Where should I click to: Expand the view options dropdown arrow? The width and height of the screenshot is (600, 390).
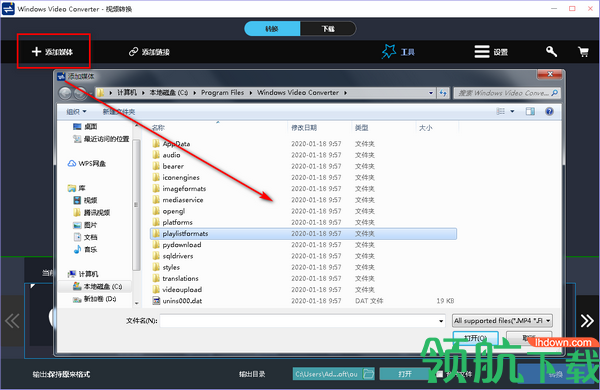click(512, 111)
